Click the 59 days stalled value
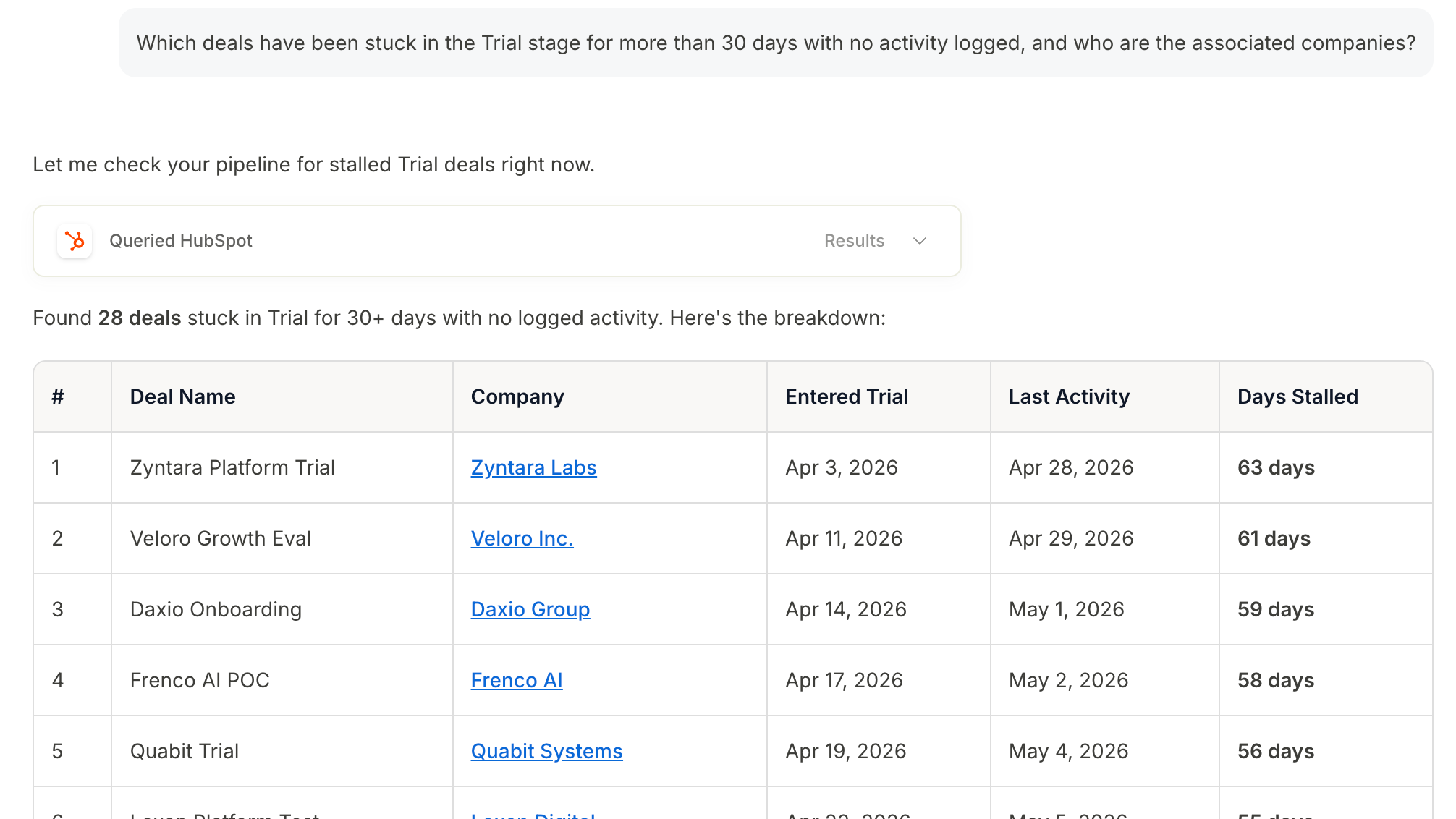1456x819 pixels. coord(1276,610)
